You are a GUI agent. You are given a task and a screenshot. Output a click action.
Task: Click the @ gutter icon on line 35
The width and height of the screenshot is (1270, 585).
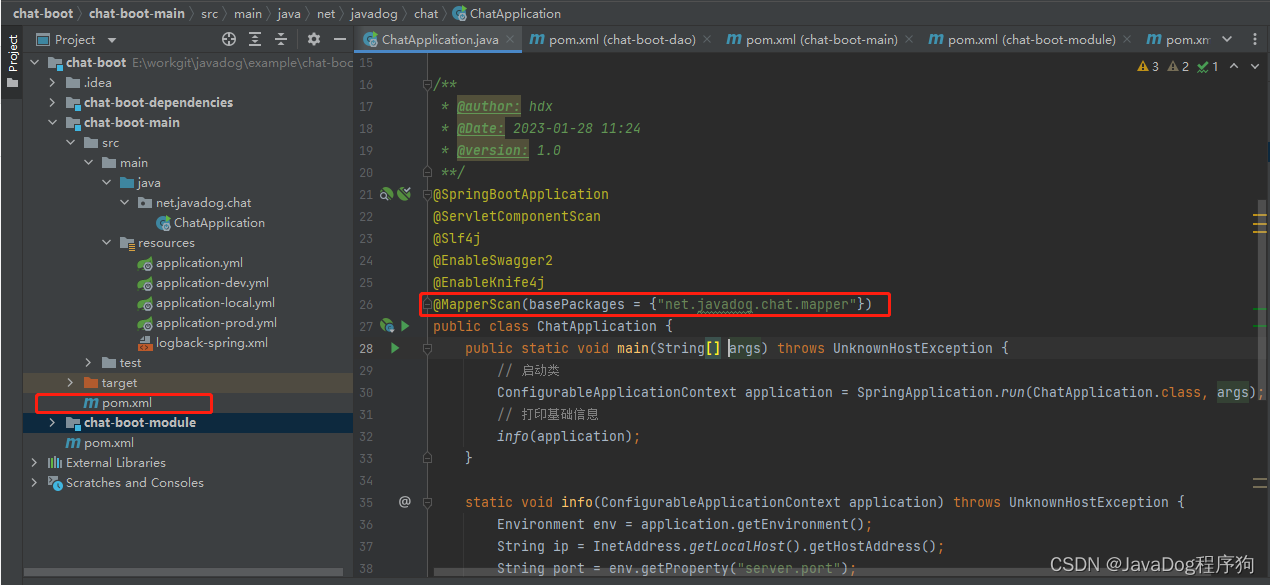[x=405, y=502]
